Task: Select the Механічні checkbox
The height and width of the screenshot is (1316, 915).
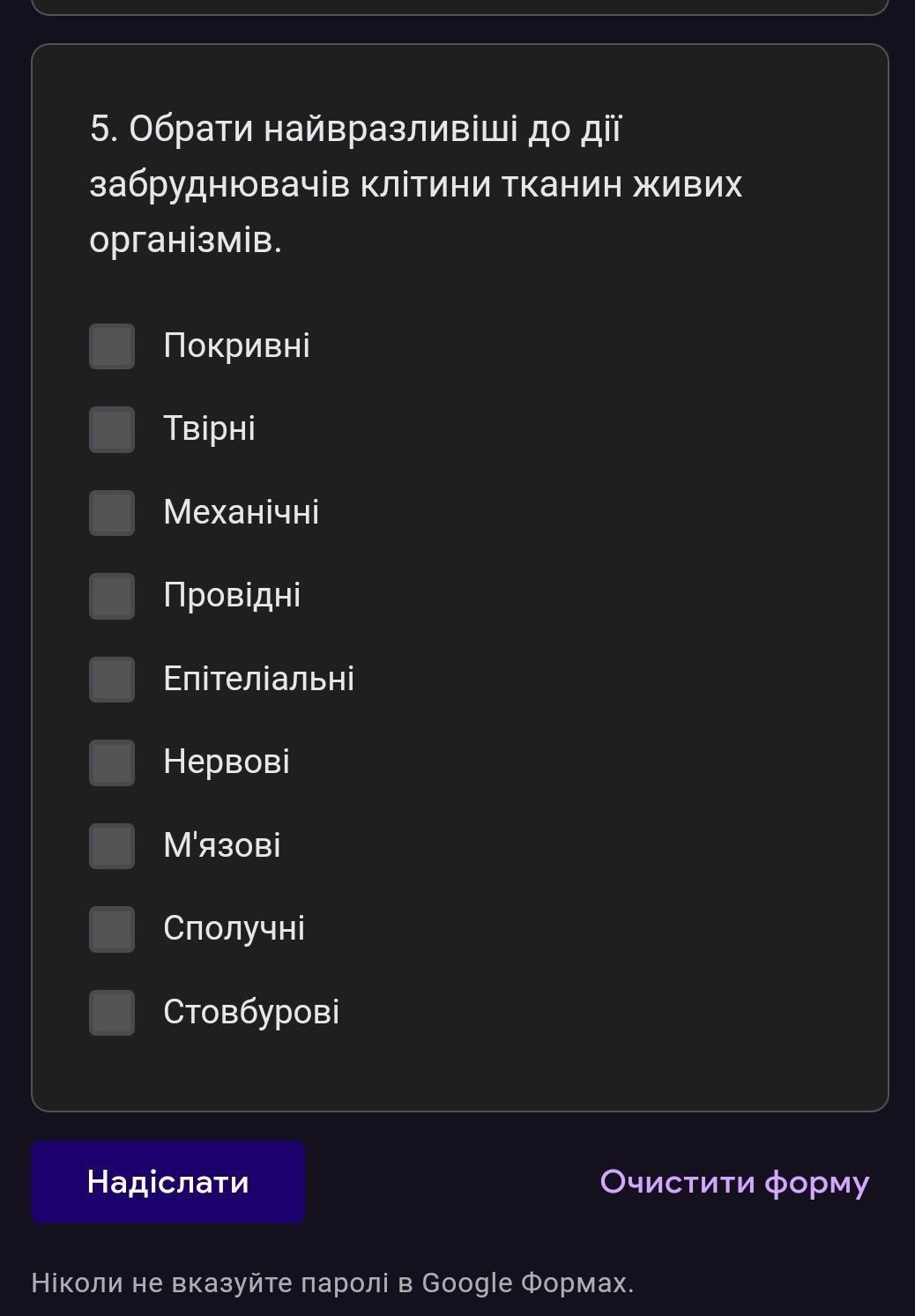Action: pos(112,513)
